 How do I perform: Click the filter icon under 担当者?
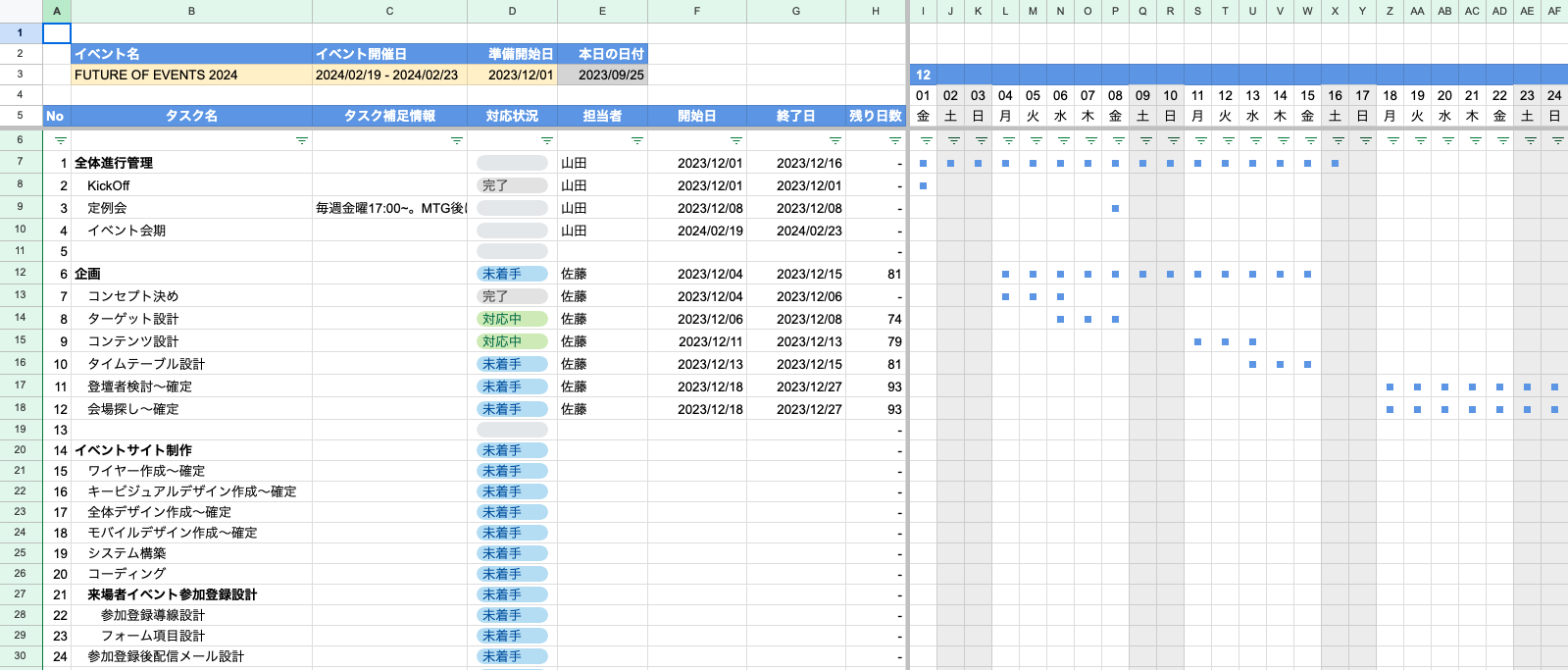point(636,141)
